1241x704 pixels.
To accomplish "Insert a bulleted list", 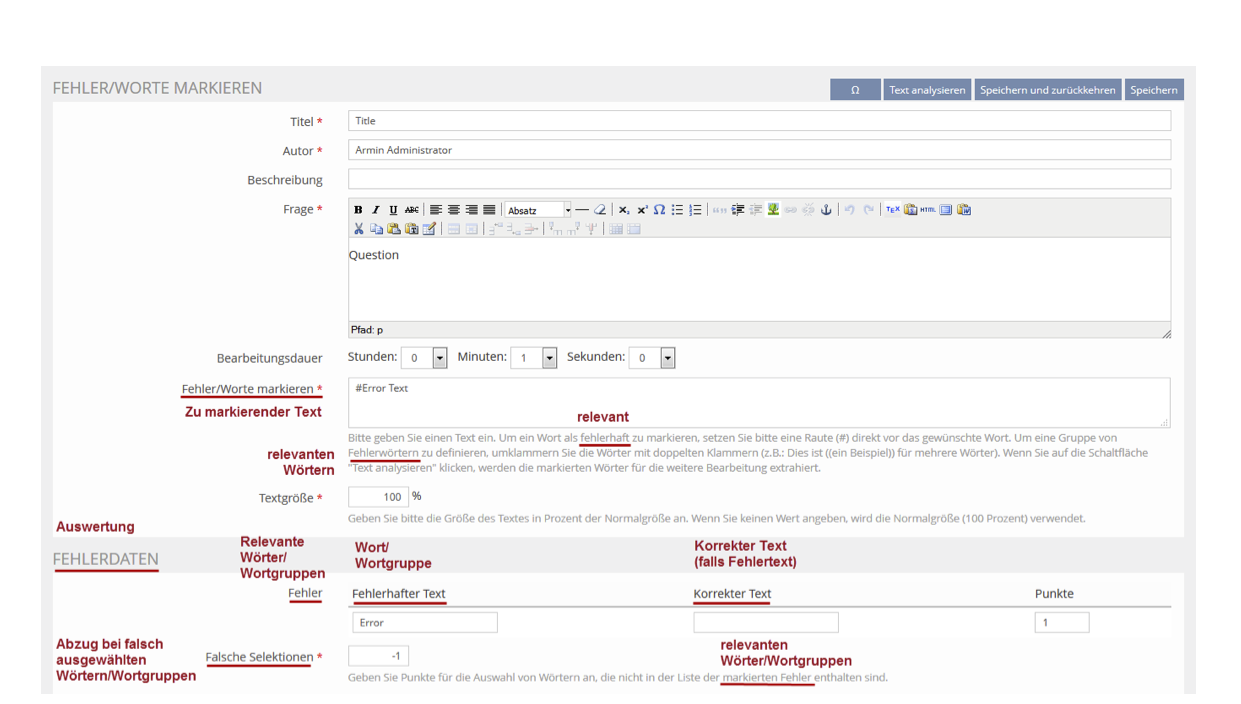I will [x=677, y=210].
